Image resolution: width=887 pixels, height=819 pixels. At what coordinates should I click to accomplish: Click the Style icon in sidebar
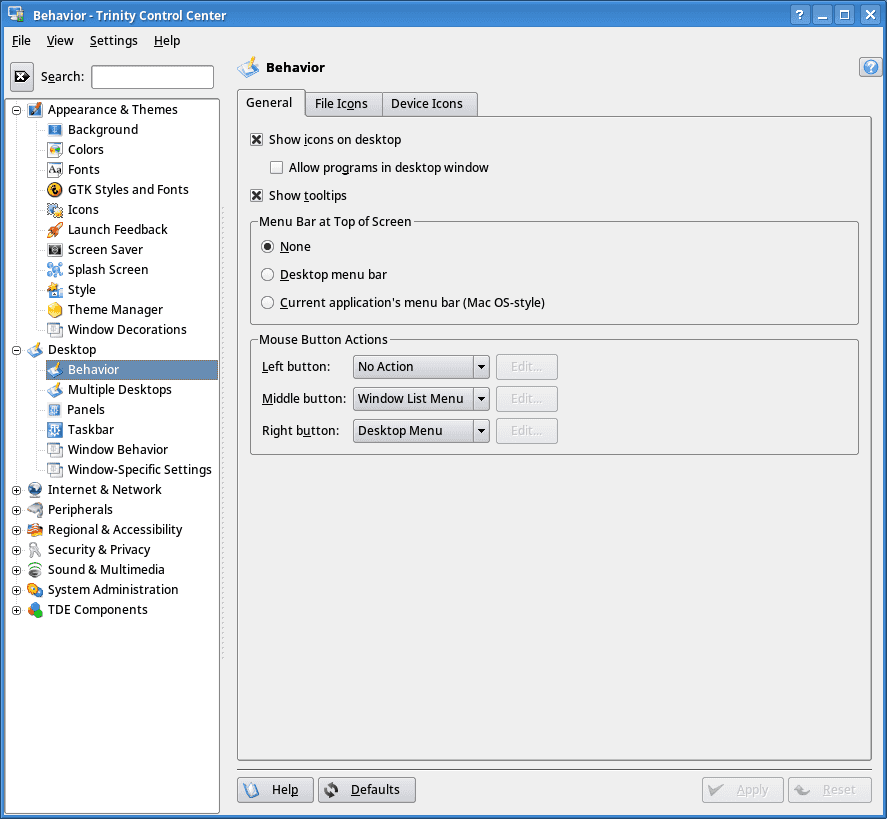pos(55,290)
